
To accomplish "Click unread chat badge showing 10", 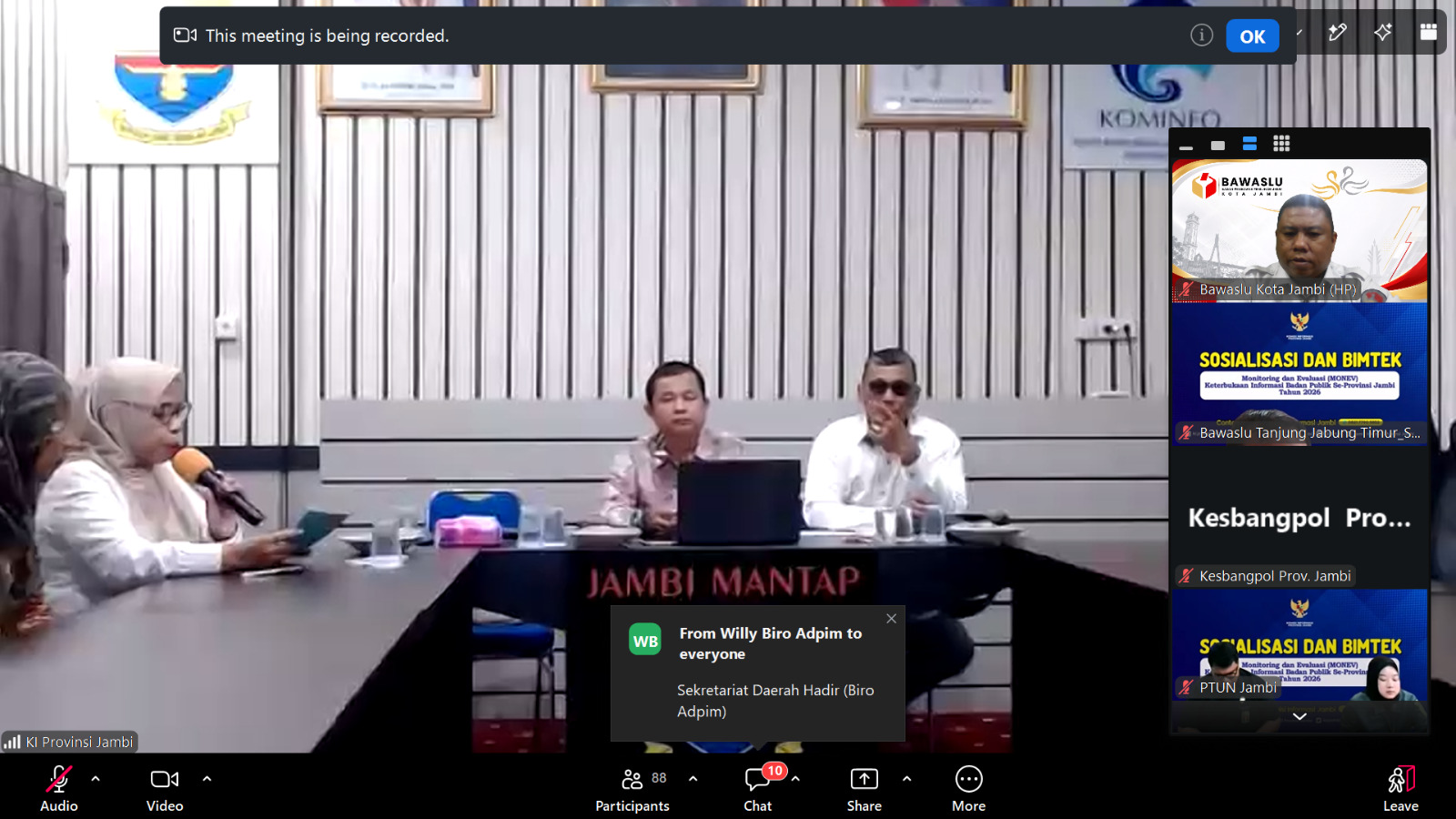I will tap(774, 771).
